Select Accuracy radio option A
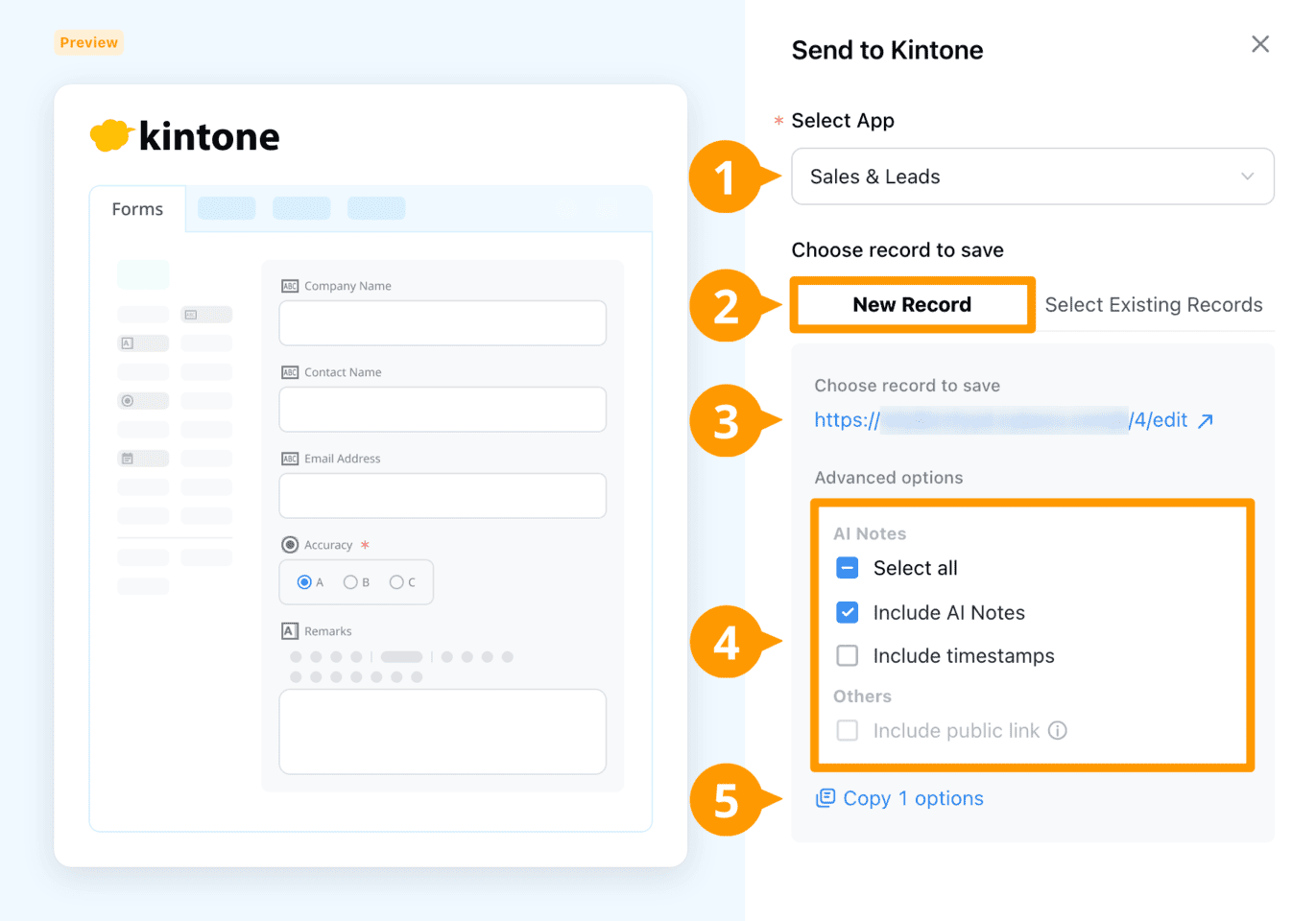 coord(304,582)
